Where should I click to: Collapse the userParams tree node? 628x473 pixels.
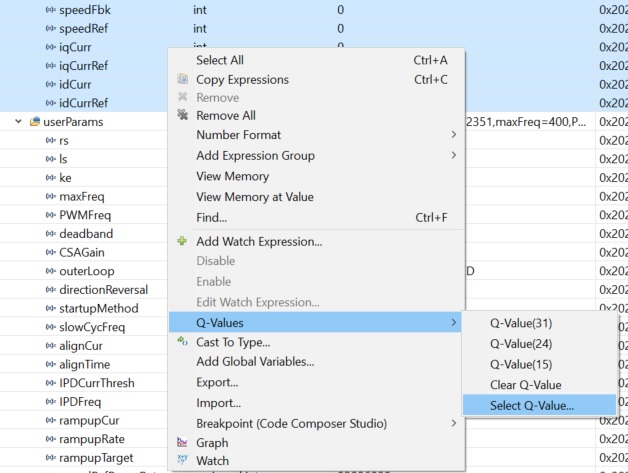(18, 122)
